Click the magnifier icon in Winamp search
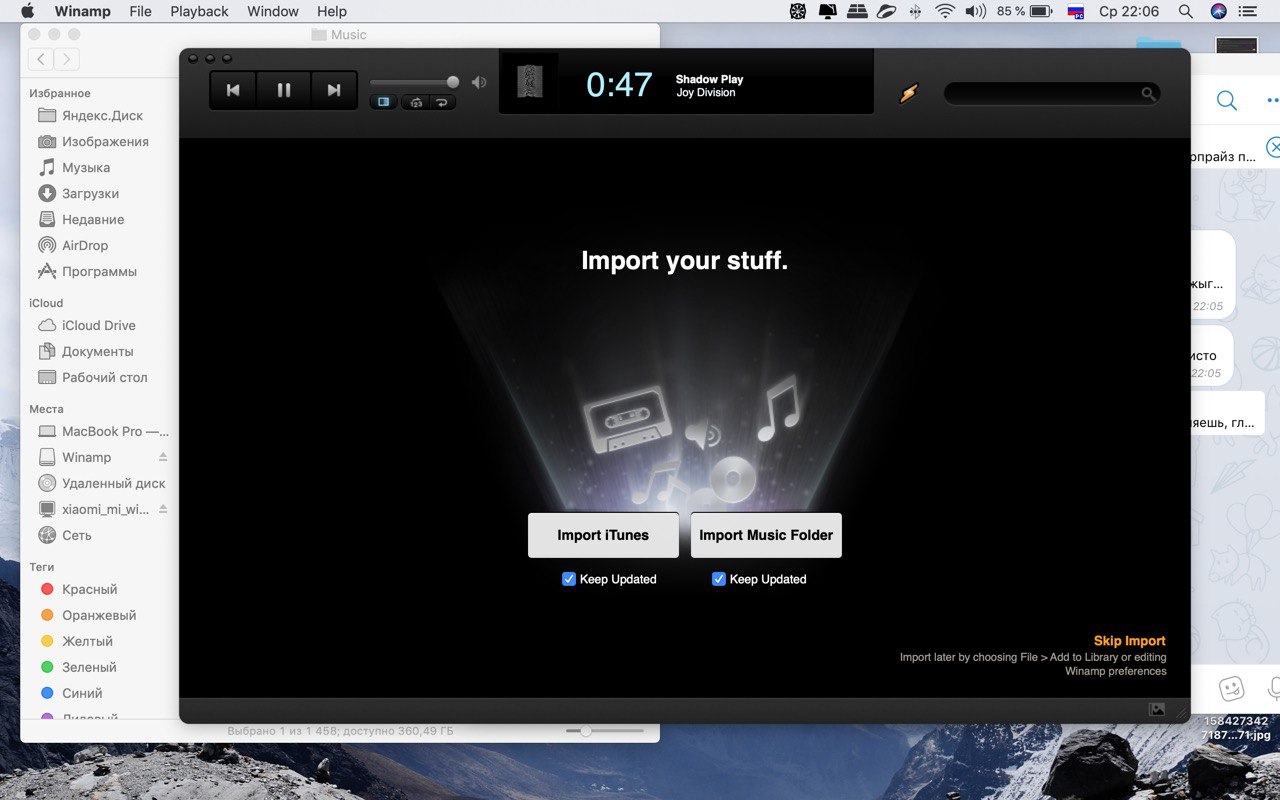 point(1148,94)
